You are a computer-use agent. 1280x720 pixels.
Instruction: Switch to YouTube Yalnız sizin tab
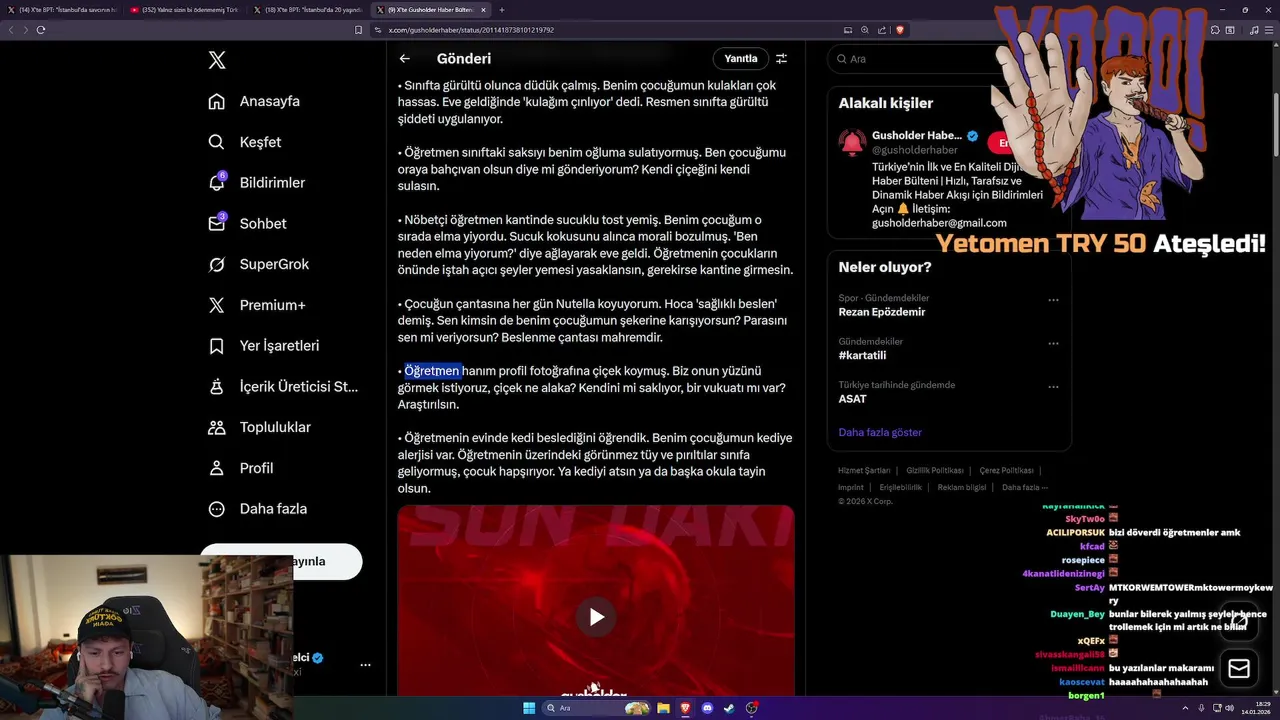[x=185, y=10]
